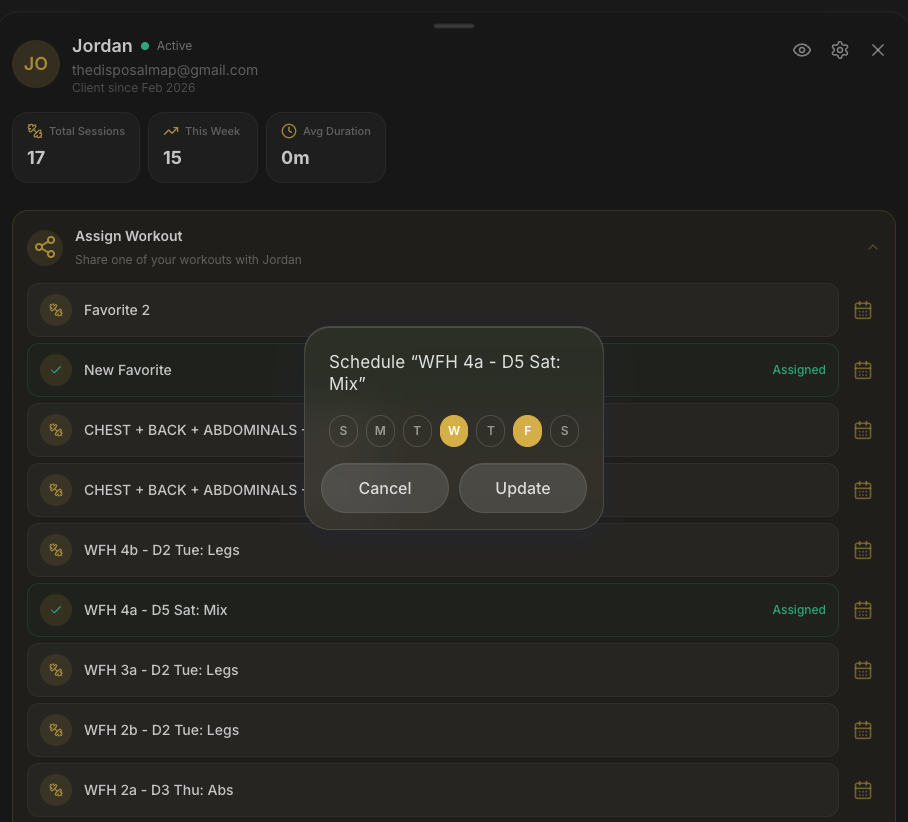908x822 pixels.
Task: Deselect Wednesday in the schedule dialog
Action: coord(454,431)
